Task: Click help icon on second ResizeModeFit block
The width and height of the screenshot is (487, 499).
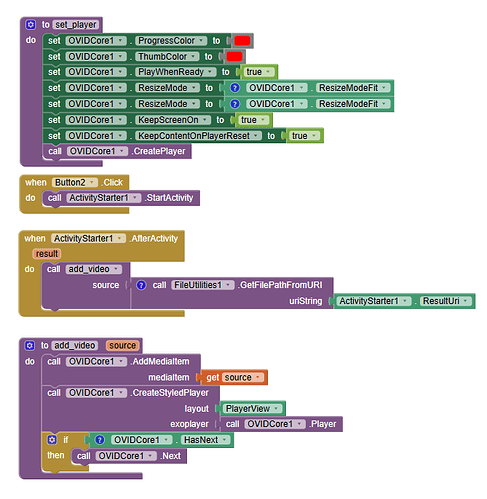Action: (x=235, y=104)
